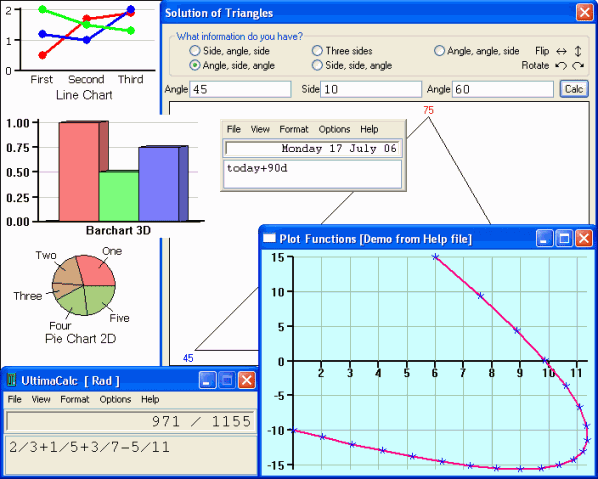Minimize the UltimaCalc window
Image resolution: width=598 pixels, height=479 pixels.
pyautogui.click(x=207, y=380)
